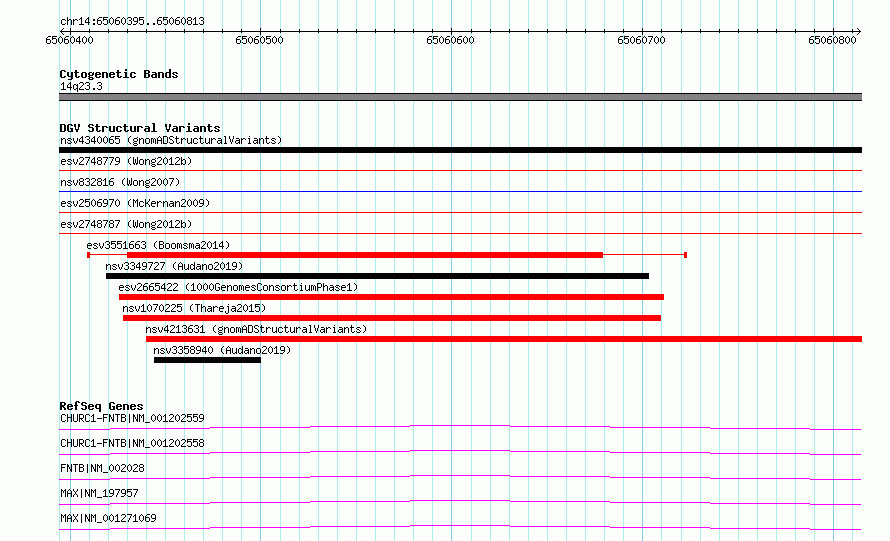Screen dimensions: 890x541
Task: Click the red bar of nsv4213631
Action: pos(504,339)
